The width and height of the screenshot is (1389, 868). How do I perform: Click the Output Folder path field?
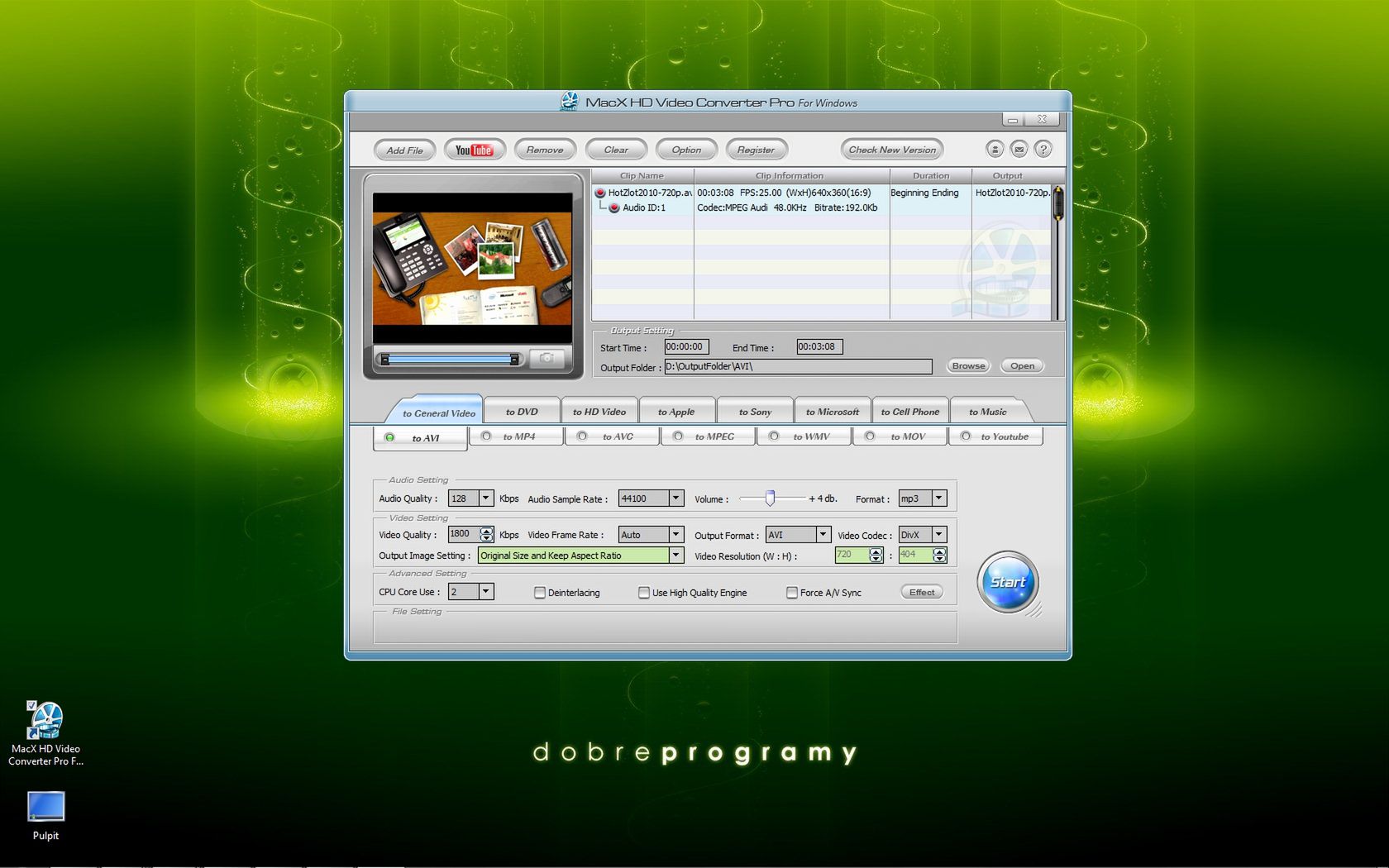tap(798, 366)
